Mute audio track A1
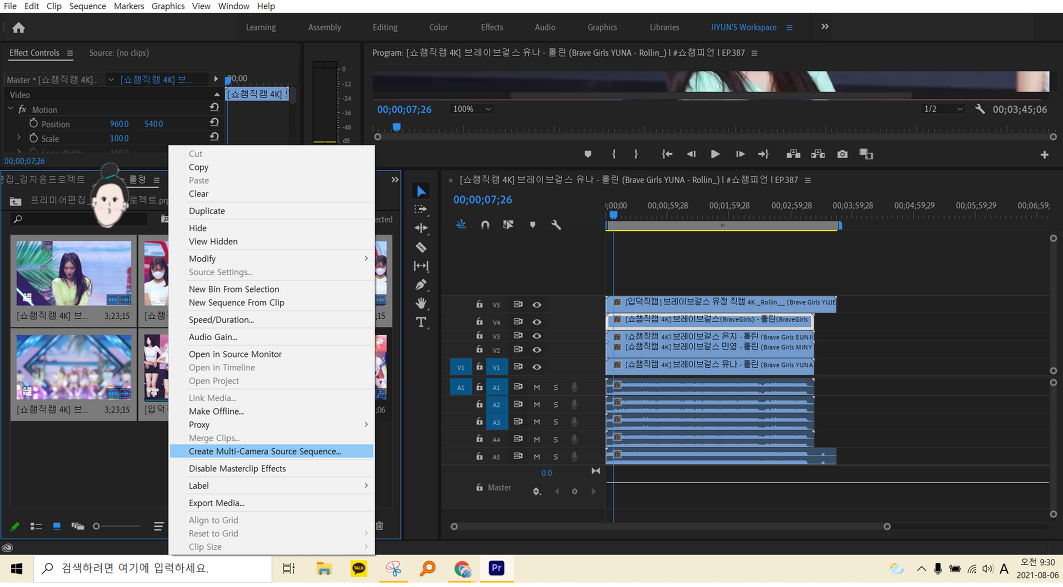 tap(536, 387)
